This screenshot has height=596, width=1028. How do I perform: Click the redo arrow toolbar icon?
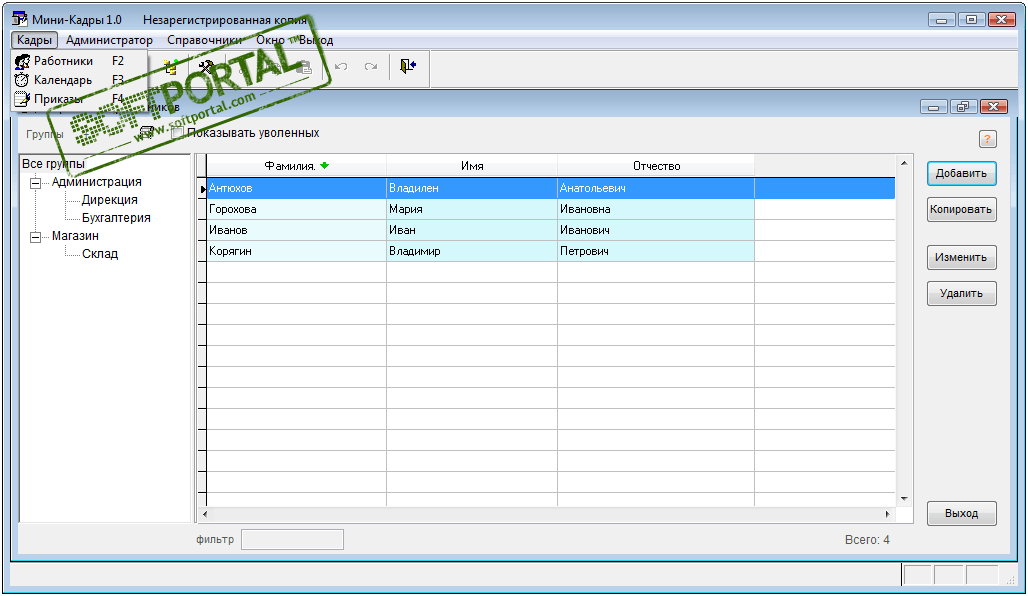[x=371, y=66]
